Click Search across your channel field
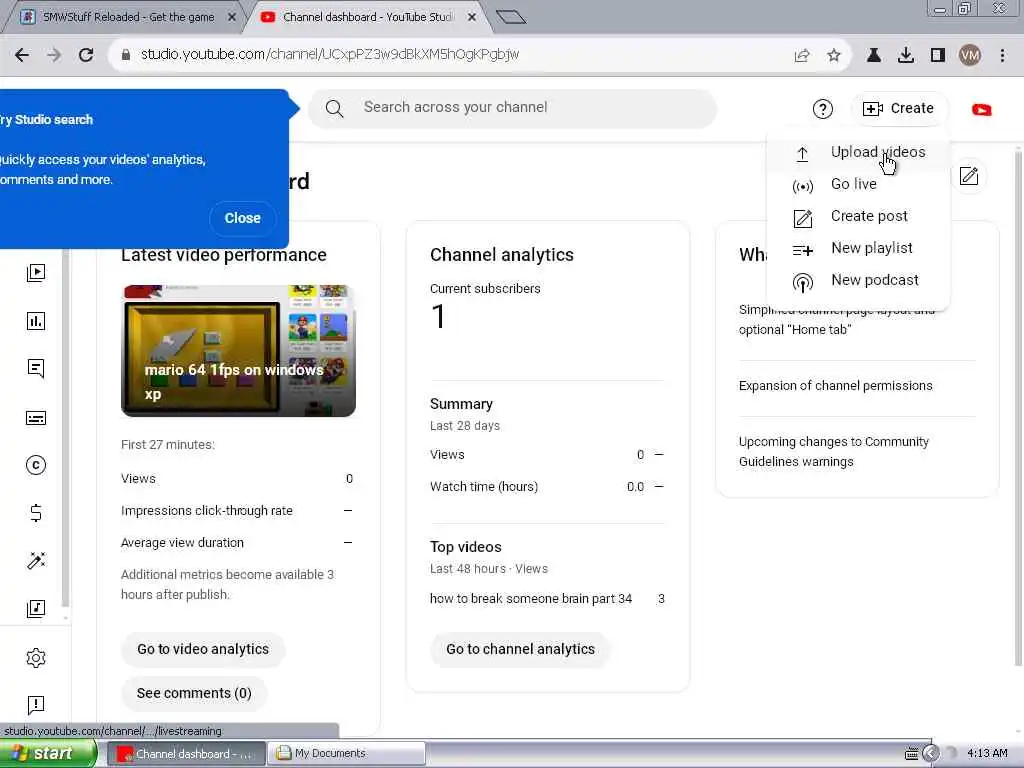 click(x=513, y=108)
